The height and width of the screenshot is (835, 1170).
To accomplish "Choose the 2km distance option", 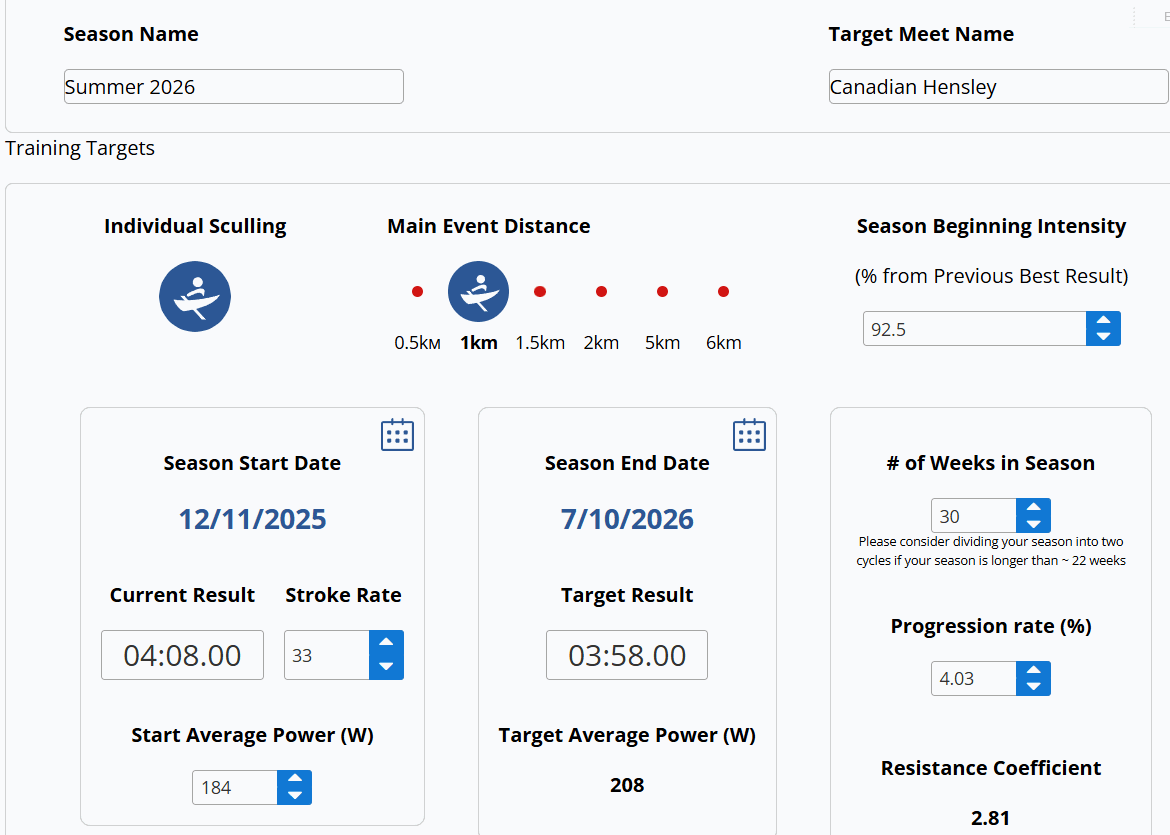I will [601, 292].
